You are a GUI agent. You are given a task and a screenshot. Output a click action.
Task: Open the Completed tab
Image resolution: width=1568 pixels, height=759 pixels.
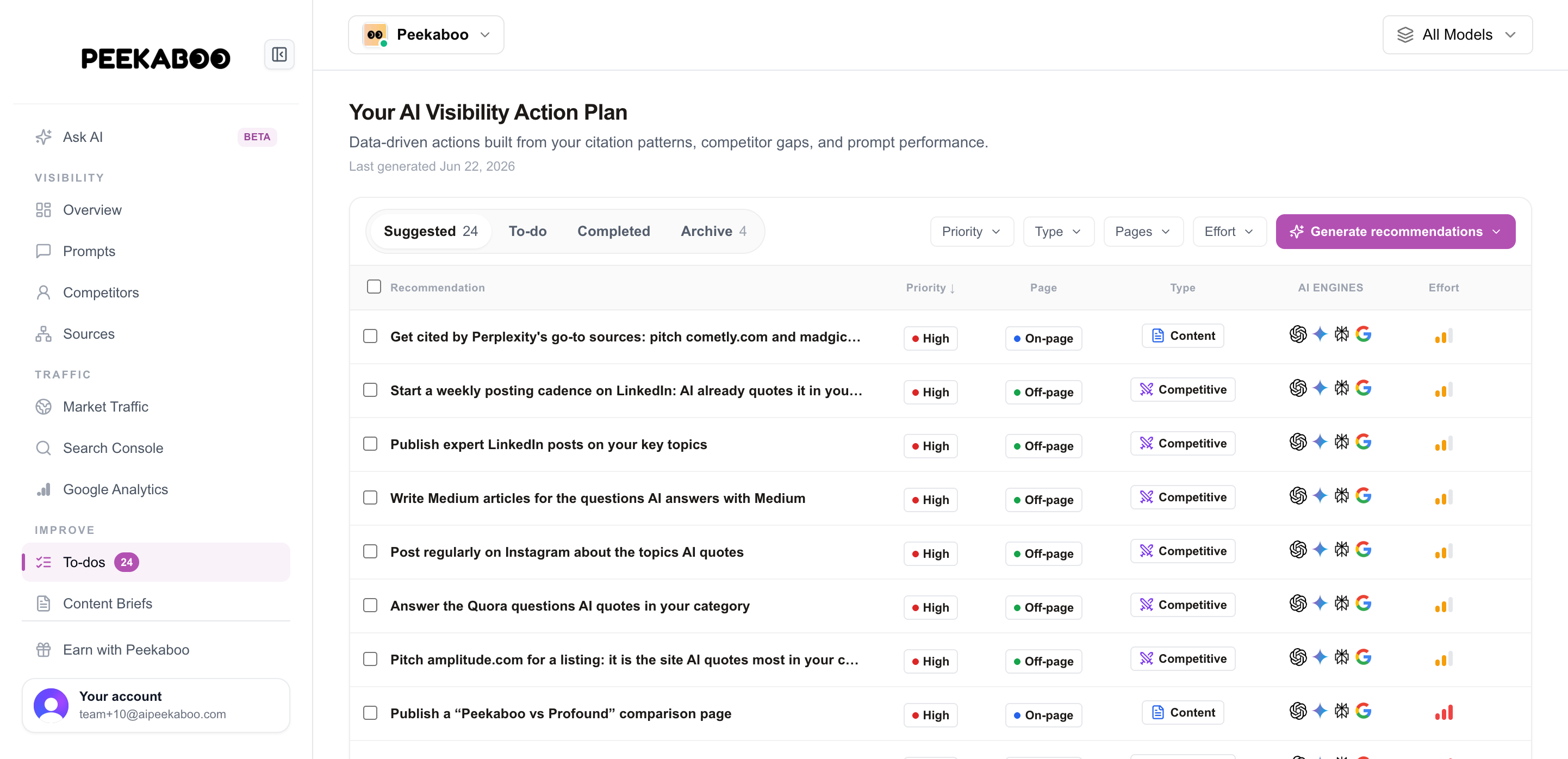614,231
